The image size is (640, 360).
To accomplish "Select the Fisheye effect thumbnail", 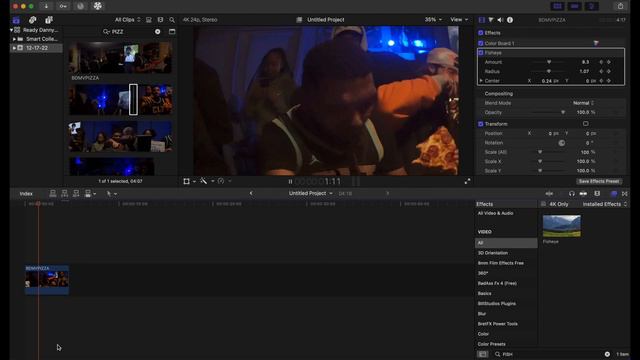I will 562,226.
